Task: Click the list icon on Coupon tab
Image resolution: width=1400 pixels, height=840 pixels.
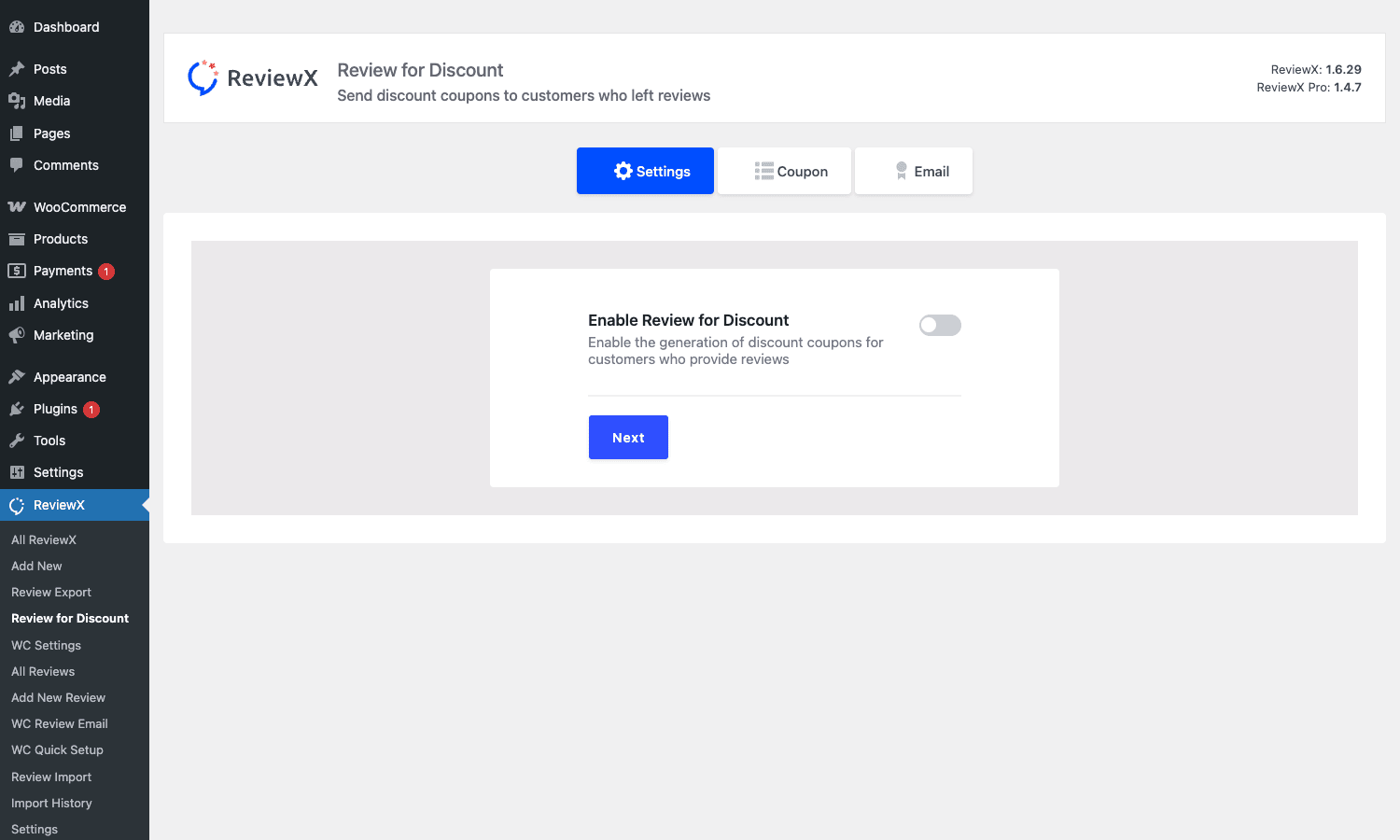Action: point(764,171)
